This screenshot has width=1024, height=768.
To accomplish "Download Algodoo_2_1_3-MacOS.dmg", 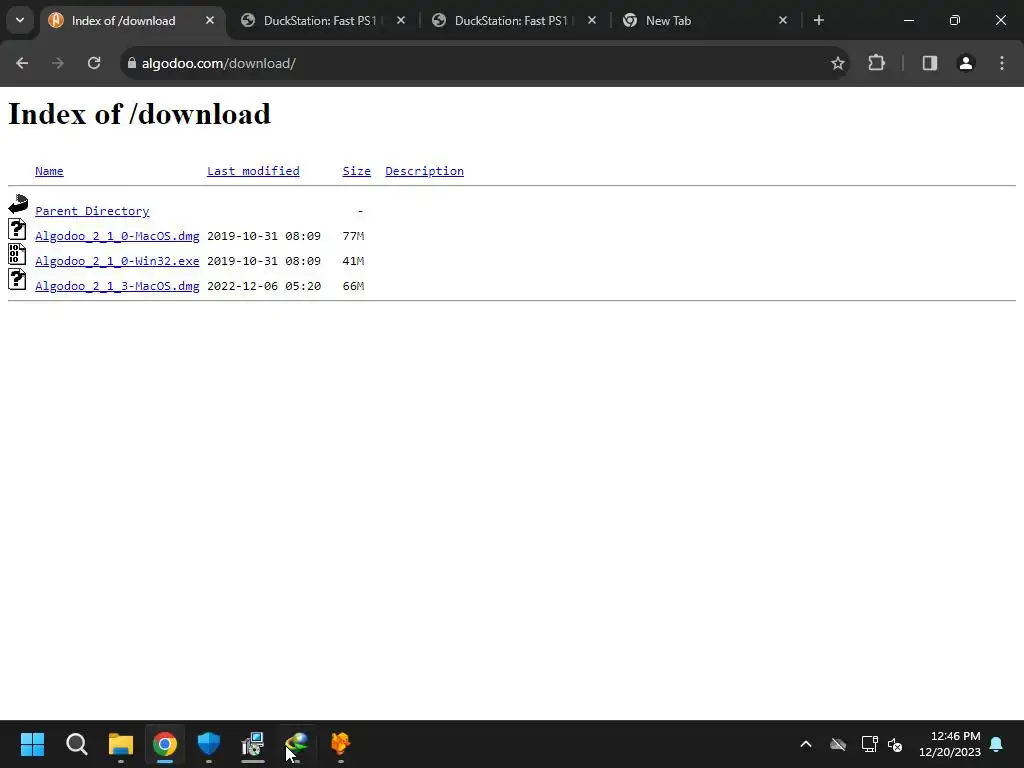I will point(117,286).
